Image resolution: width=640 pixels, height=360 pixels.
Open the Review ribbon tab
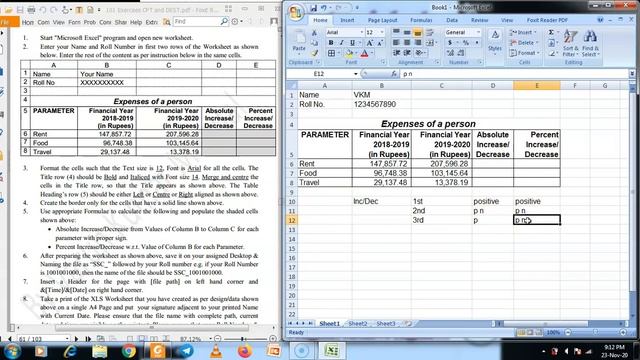pos(479,20)
